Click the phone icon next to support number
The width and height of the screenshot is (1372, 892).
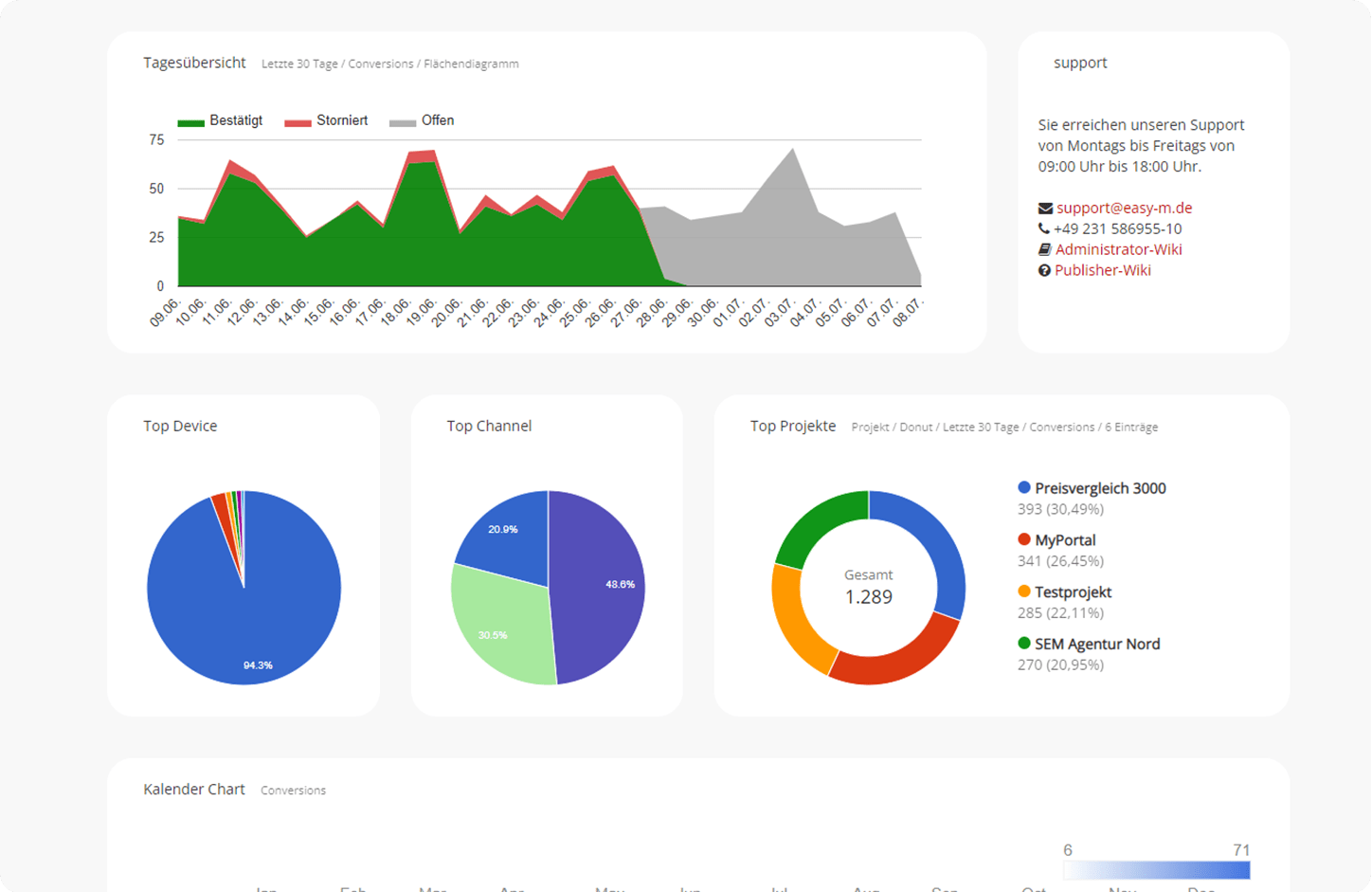(1044, 229)
